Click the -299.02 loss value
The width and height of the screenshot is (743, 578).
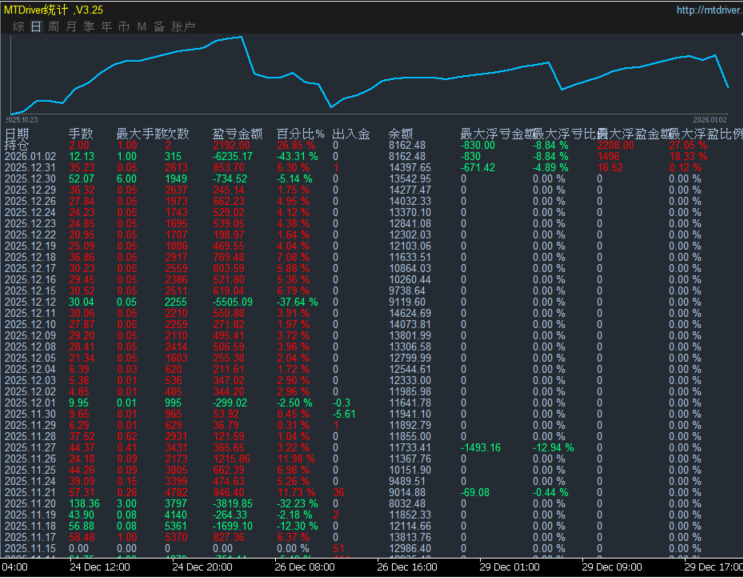[x=230, y=403]
